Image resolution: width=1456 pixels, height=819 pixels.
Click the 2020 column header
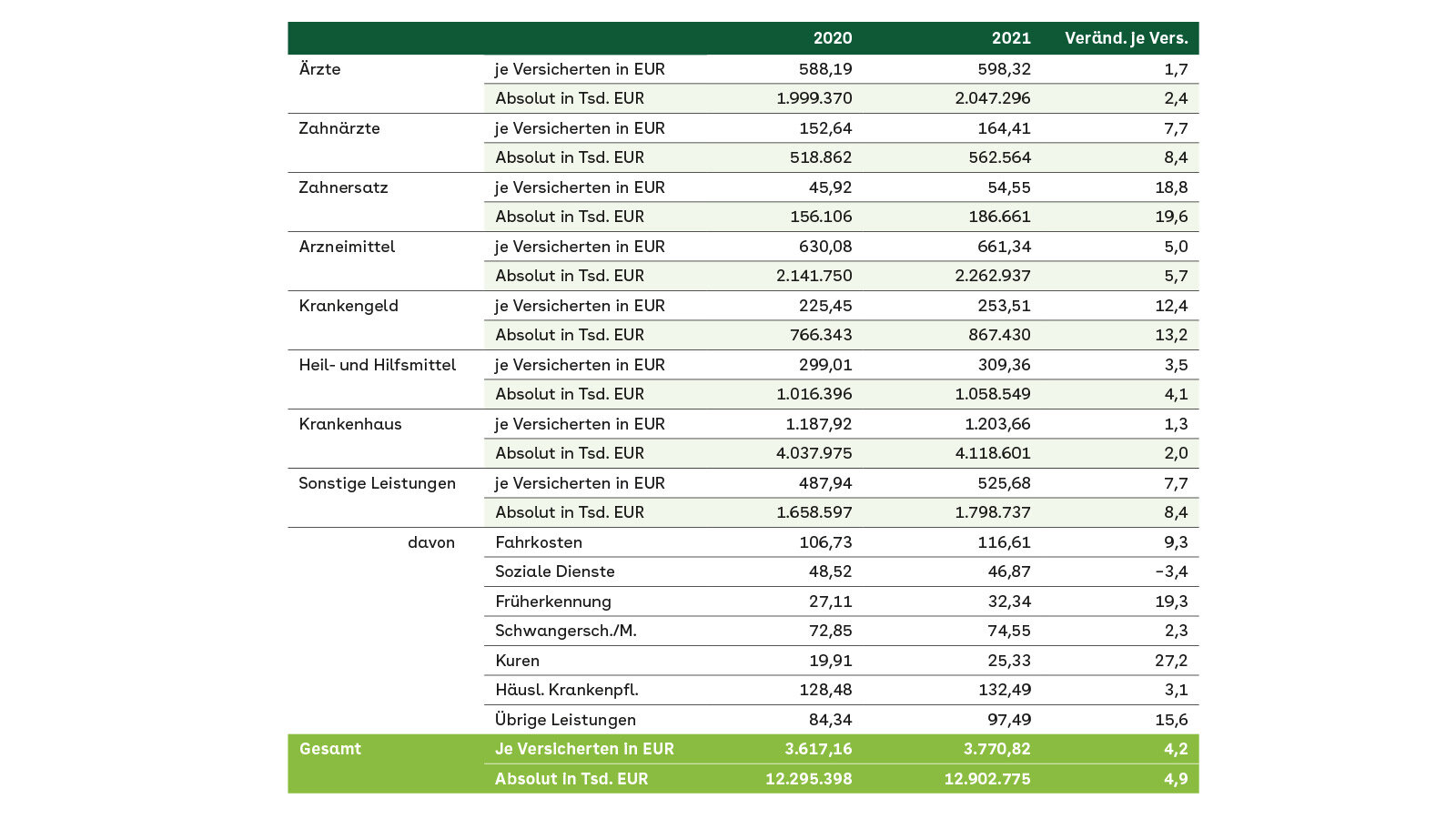point(832,38)
